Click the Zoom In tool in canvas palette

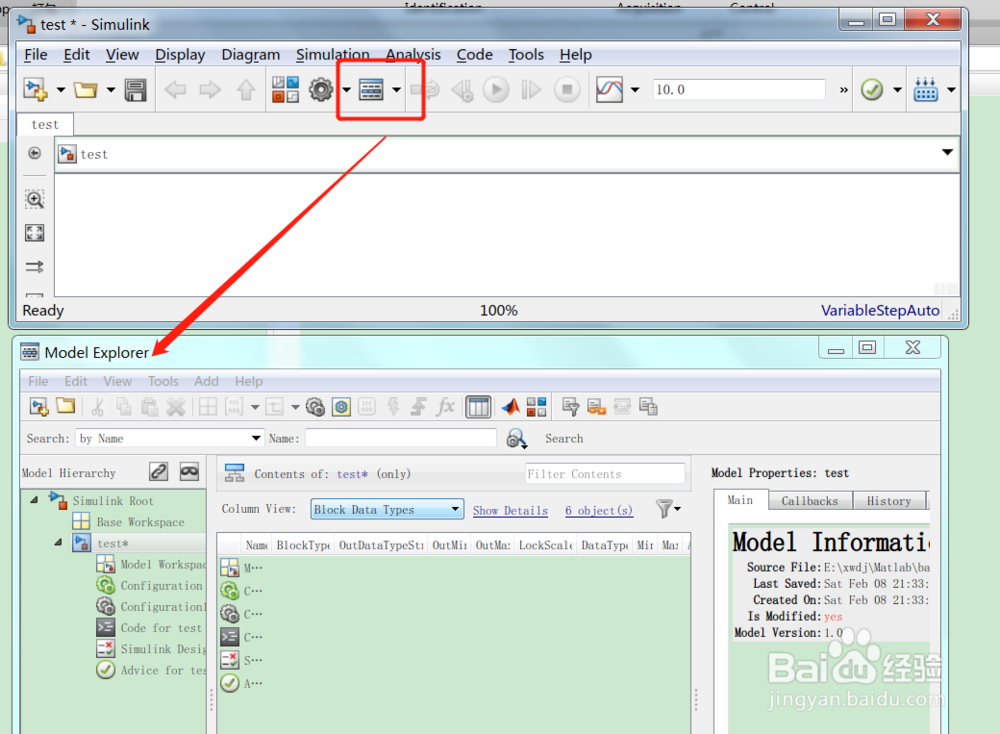point(34,200)
